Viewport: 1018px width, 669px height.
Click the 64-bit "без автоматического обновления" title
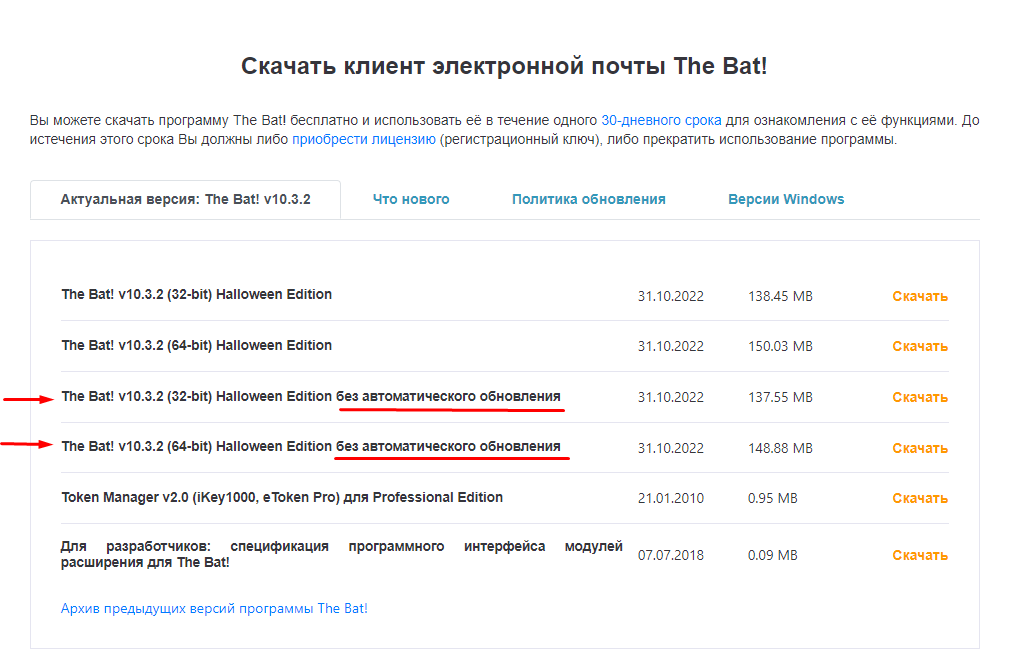tap(311, 446)
